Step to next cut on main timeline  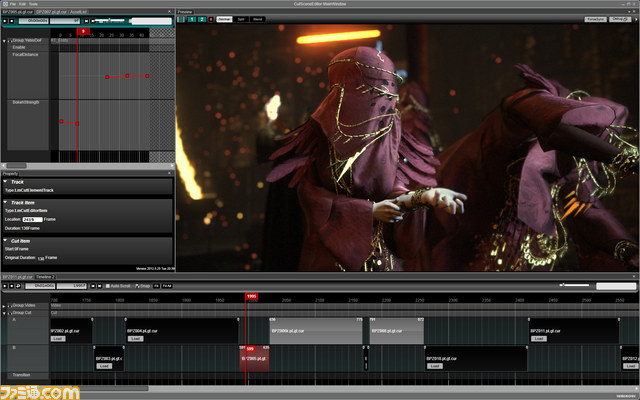(x=99, y=286)
